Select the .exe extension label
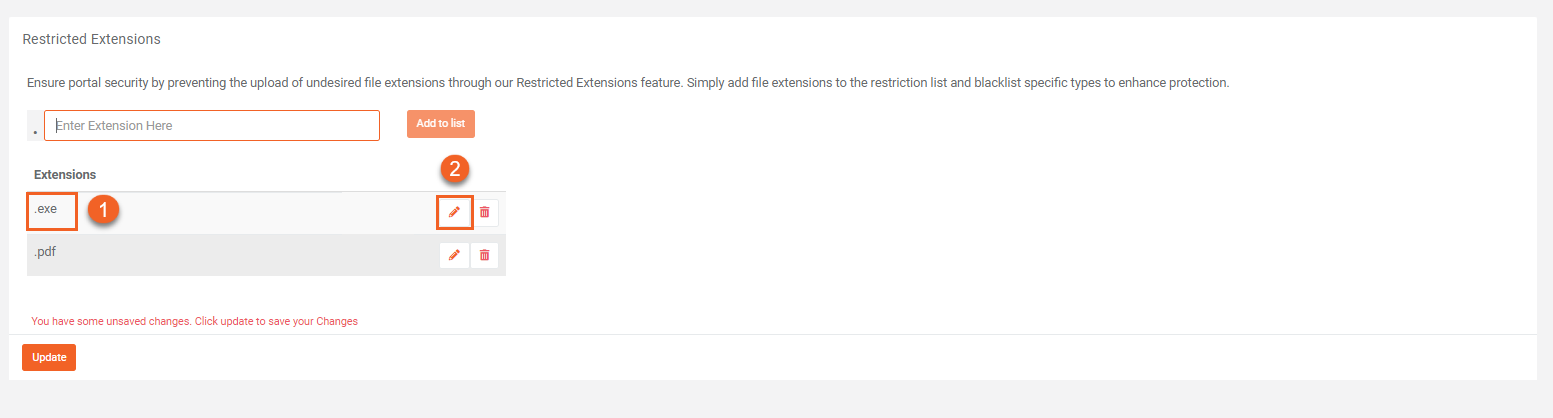 46,210
